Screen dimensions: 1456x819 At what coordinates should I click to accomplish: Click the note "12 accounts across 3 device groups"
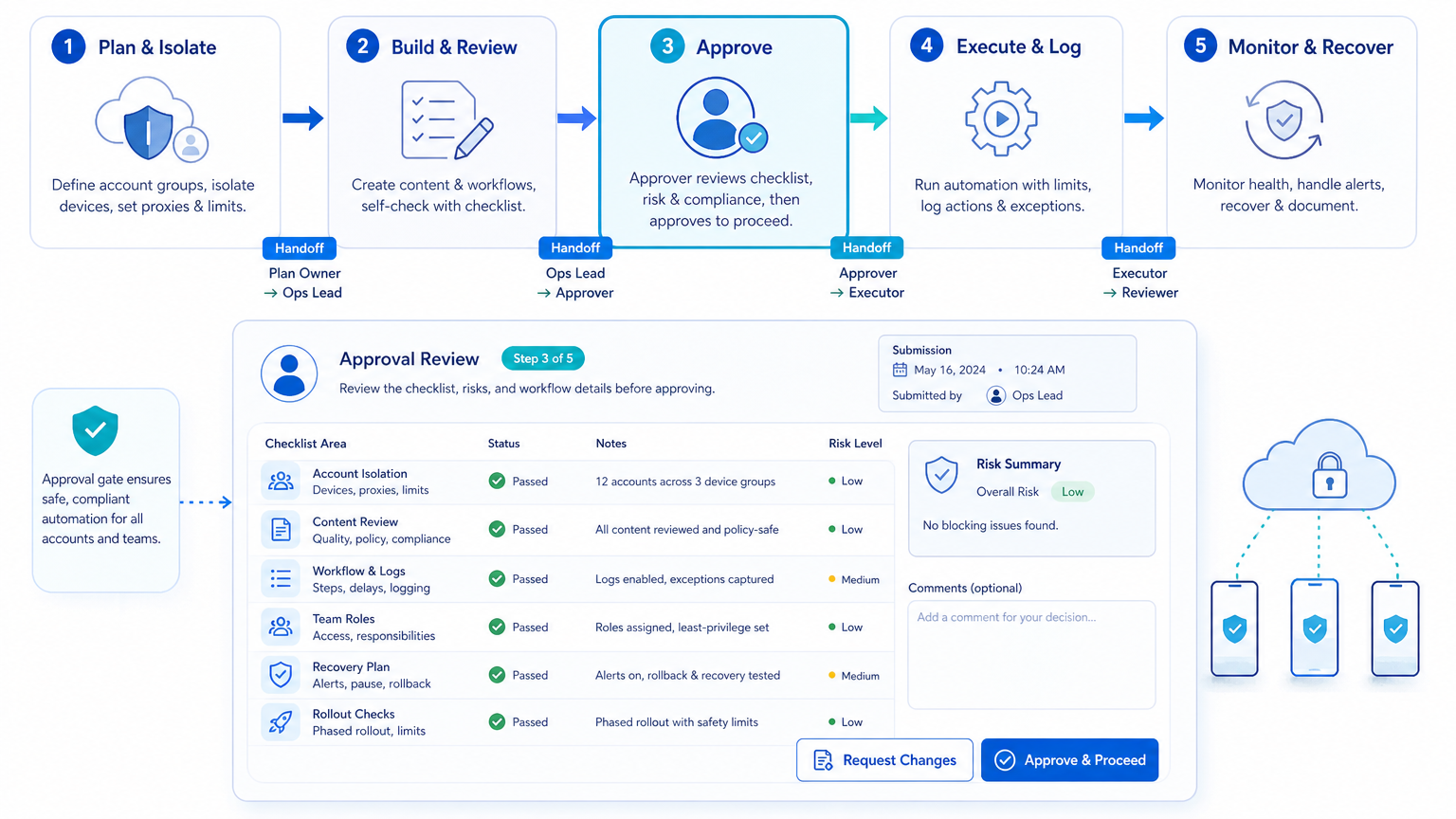point(685,482)
